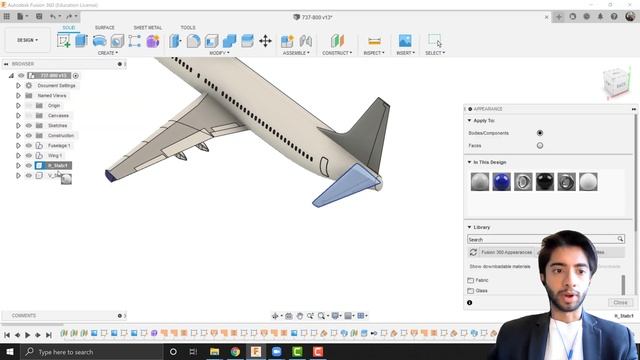Click the Undo arrow
The height and width of the screenshot is (360, 640).
pos(53,17)
